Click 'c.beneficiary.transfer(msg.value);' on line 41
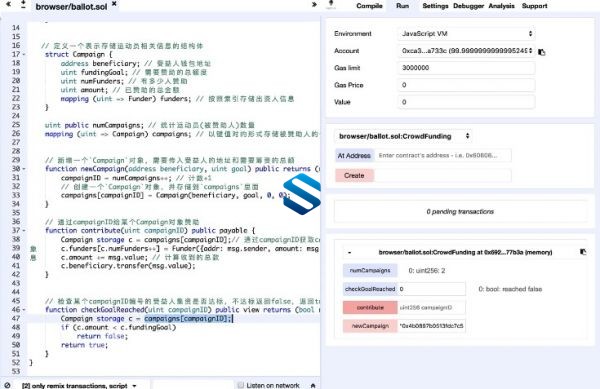Image resolution: width=600 pixels, height=389 pixels. pyautogui.click(x=128, y=265)
